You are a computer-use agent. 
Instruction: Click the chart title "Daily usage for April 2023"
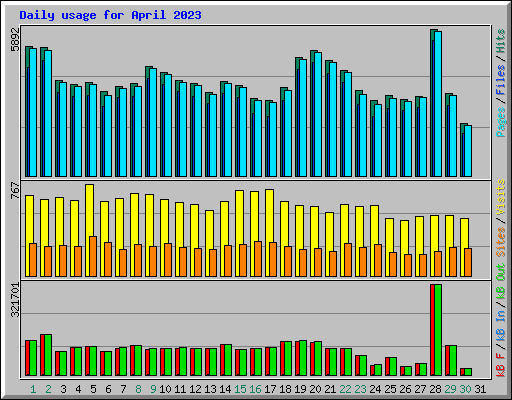(110, 15)
